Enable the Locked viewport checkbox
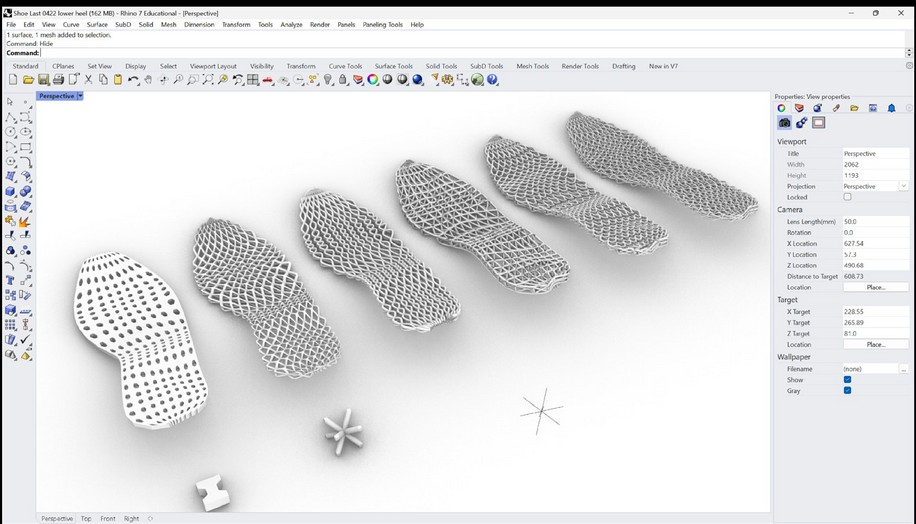 tap(847, 197)
